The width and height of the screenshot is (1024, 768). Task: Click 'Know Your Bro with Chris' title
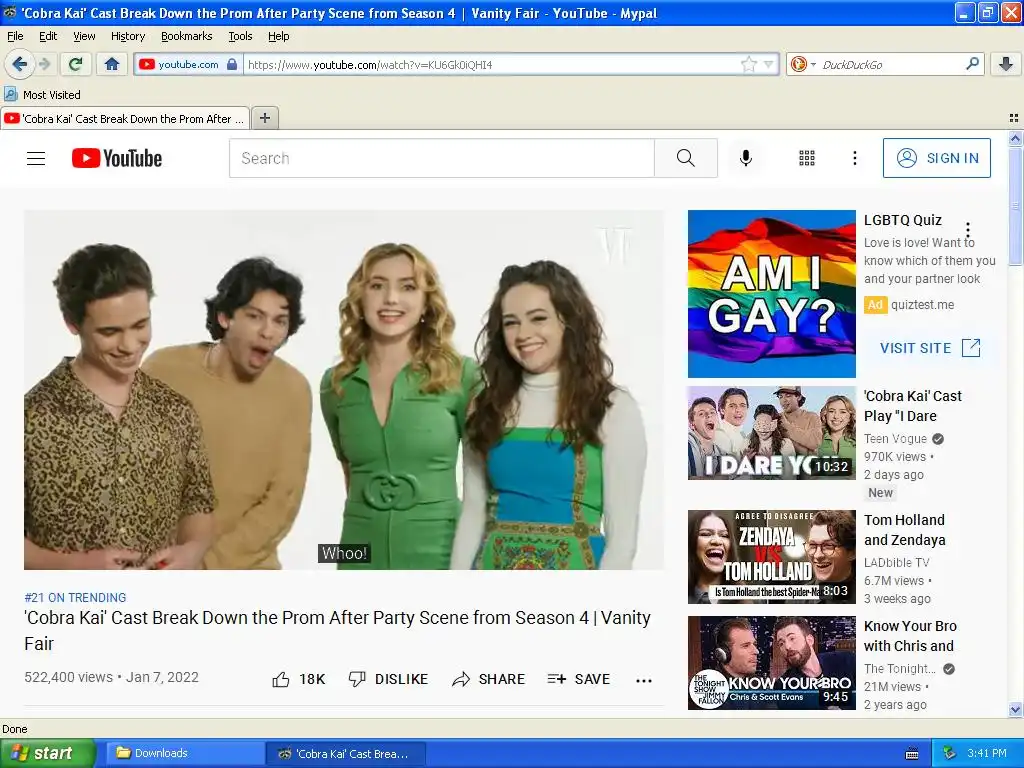tap(910, 635)
